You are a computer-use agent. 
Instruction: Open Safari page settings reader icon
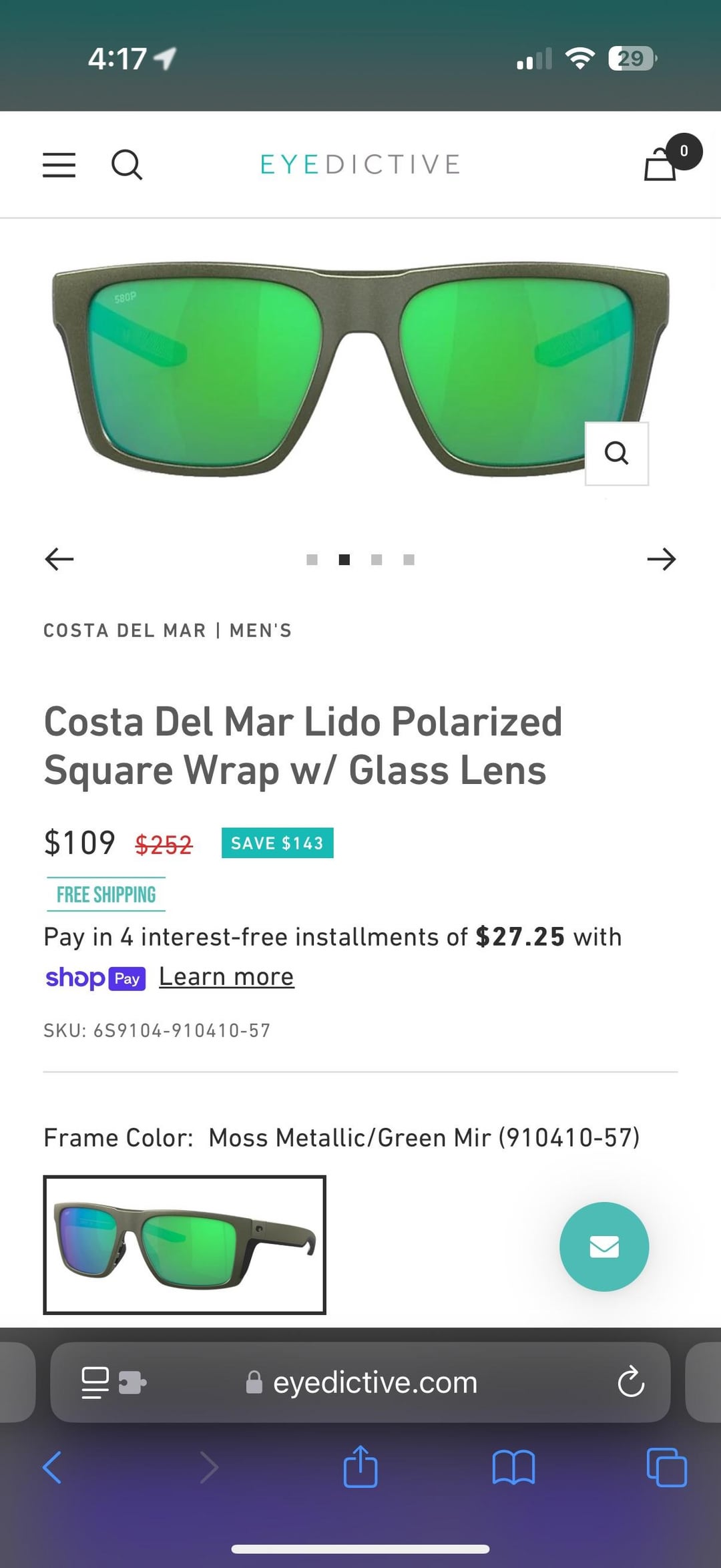[x=95, y=1382]
